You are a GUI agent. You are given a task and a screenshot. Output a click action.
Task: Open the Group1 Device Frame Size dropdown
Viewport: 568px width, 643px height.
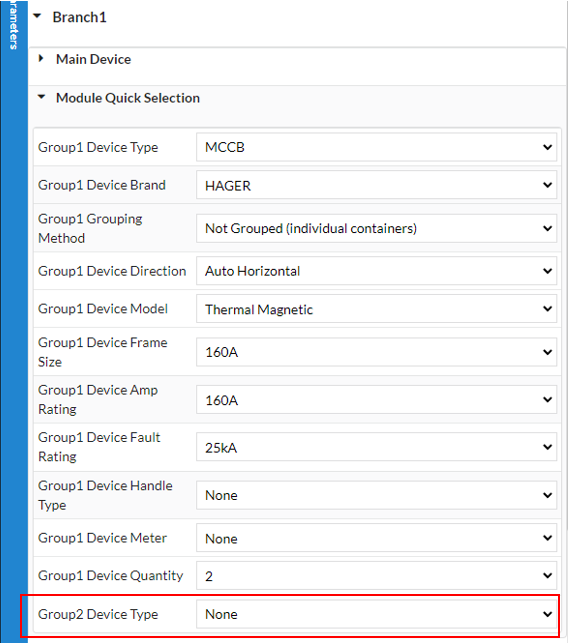[x=376, y=352]
